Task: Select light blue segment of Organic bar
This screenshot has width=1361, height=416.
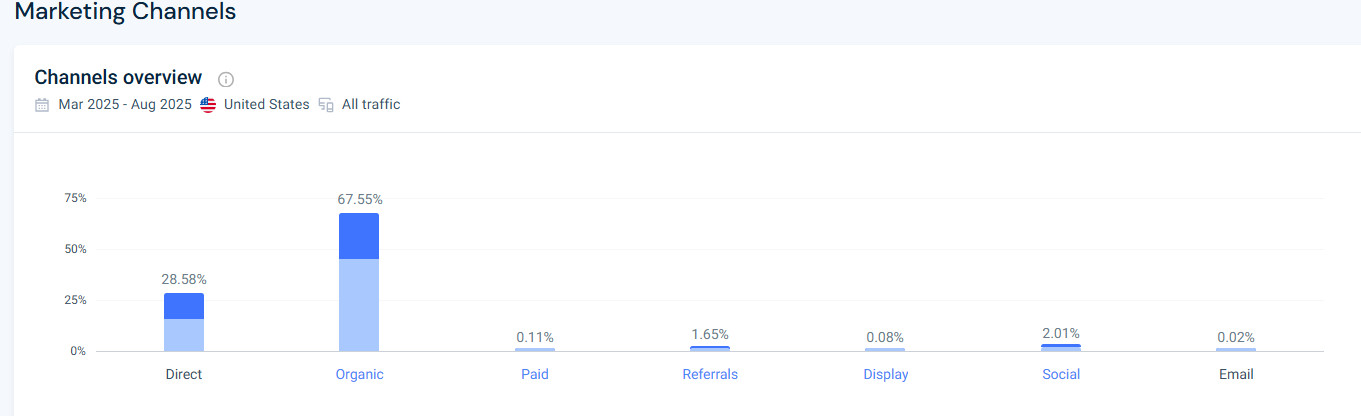Action: click(x=359, y=305)
